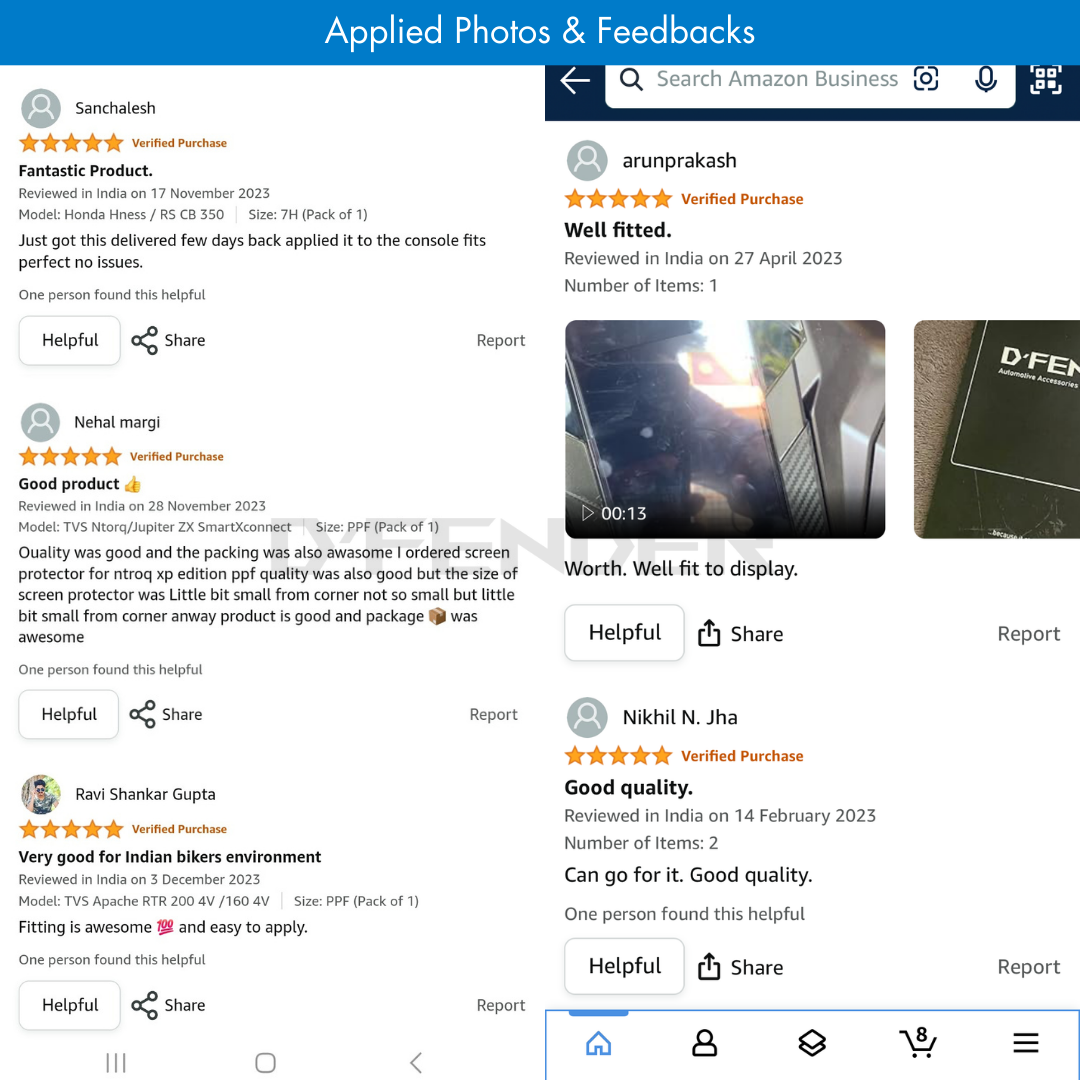Open the account profile tab

tap(705, 1044)
